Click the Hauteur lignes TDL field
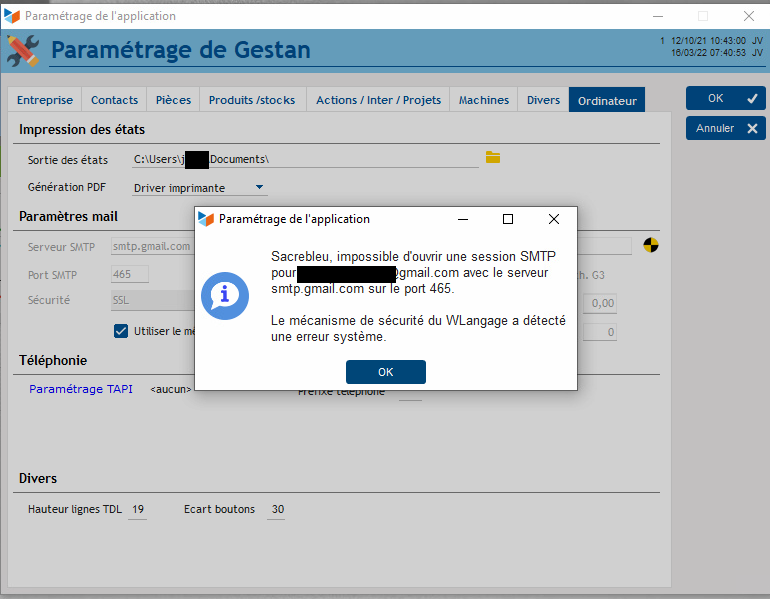 pos(138,510)
